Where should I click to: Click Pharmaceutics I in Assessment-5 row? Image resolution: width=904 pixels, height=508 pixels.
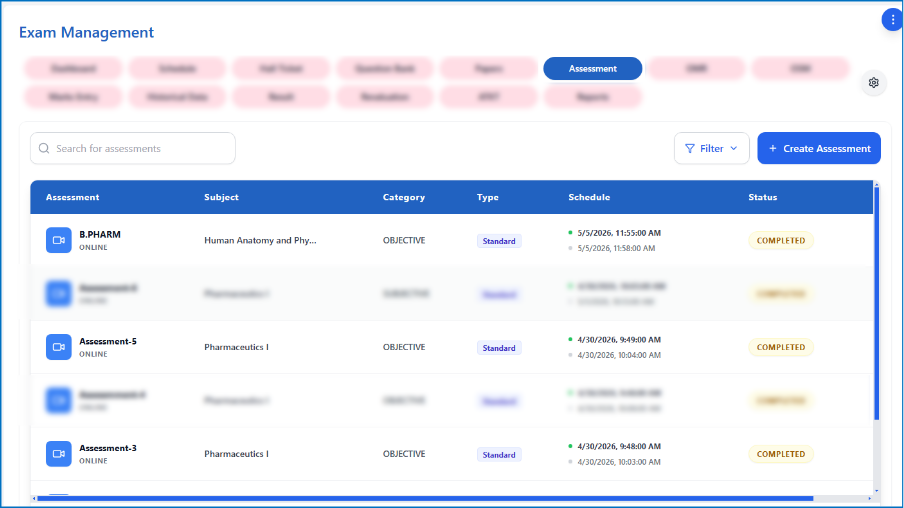236,347
